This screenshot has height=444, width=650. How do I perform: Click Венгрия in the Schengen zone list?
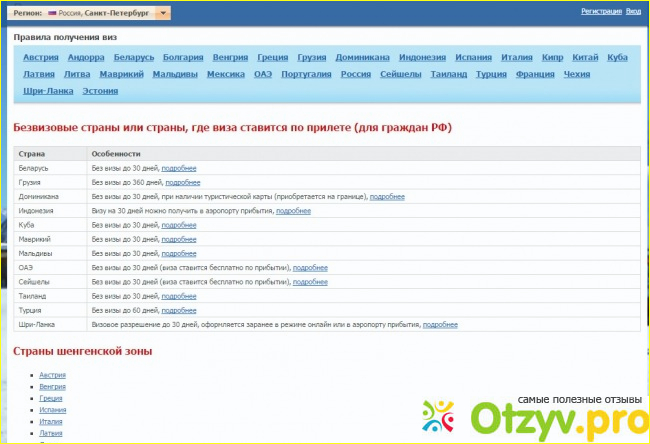pyautogui.click(x=53, y=386)
